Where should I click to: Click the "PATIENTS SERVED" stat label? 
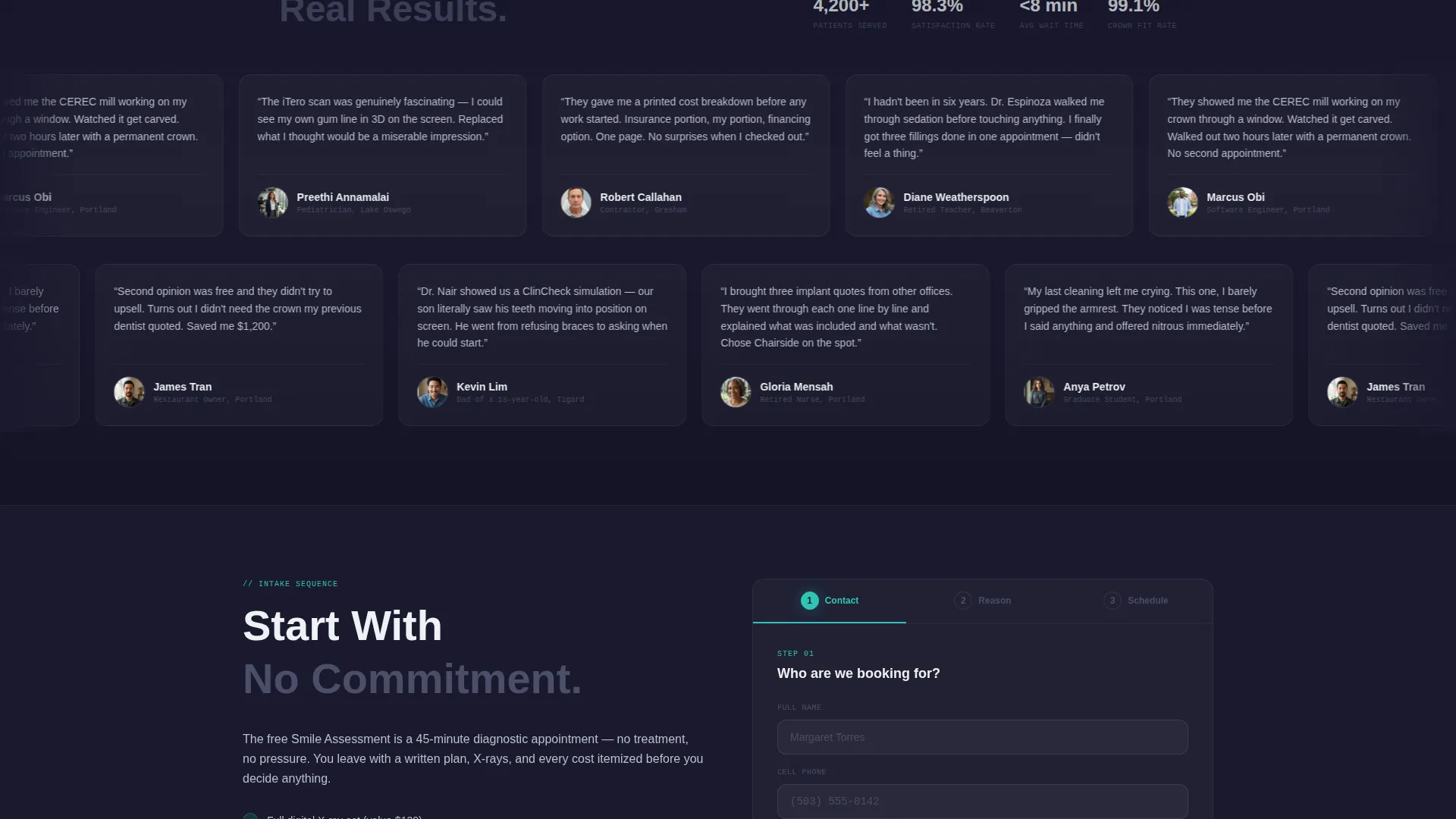point(849,26)
